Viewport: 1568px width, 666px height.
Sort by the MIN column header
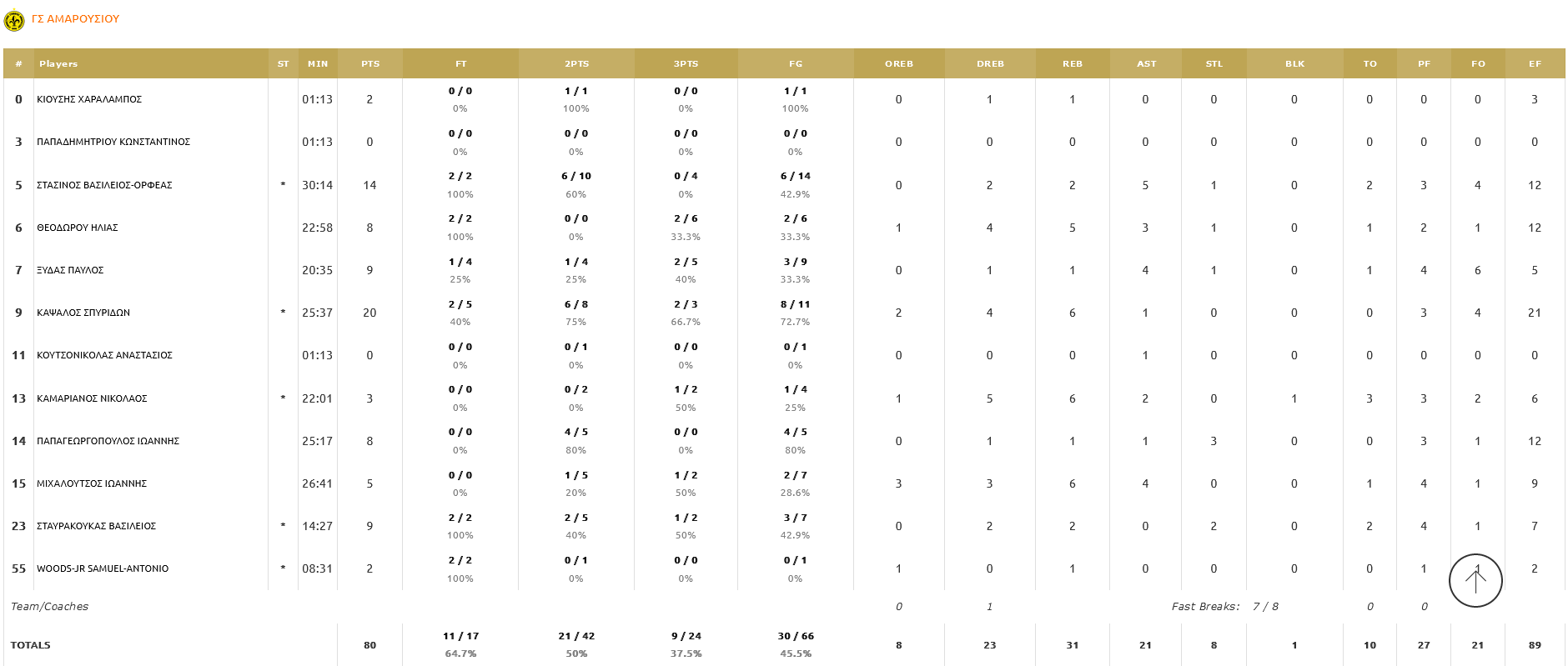(317, 63)
